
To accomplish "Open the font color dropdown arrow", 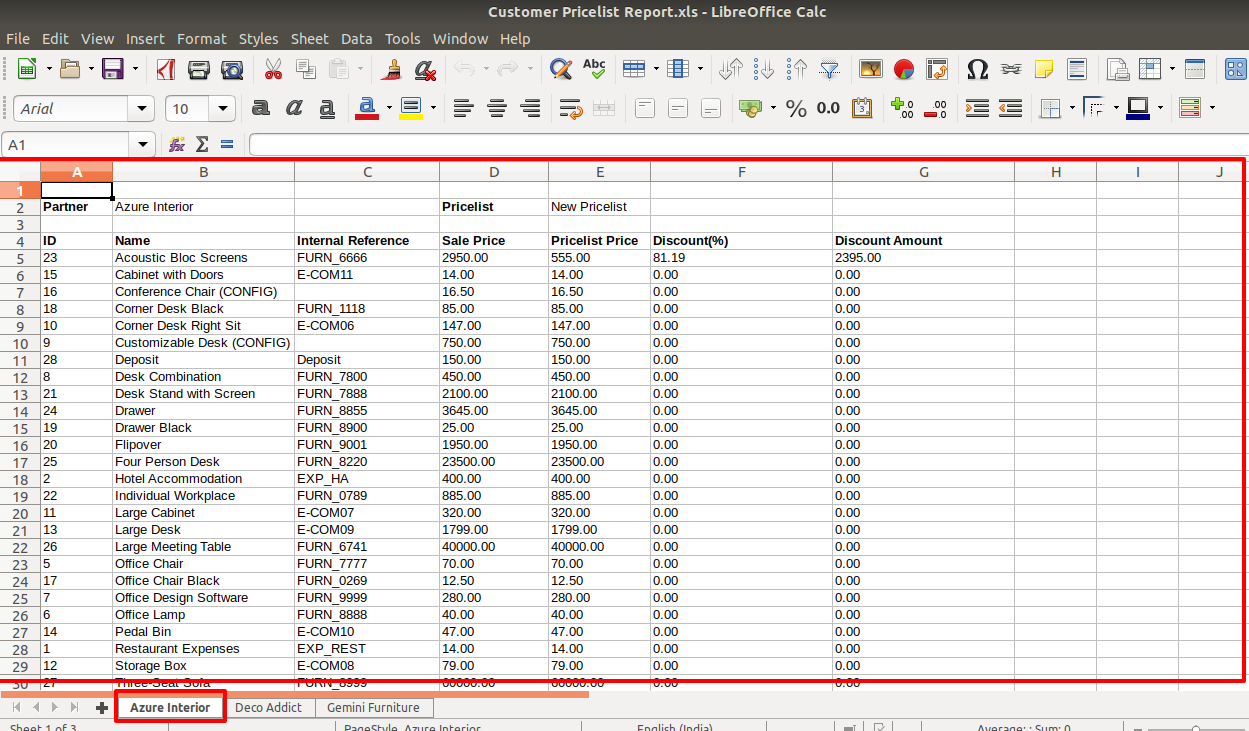I will [387, 108].
